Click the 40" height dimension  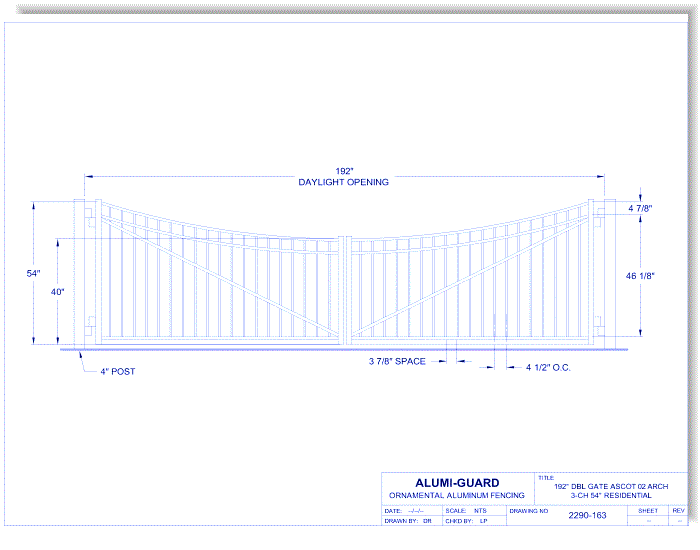tap(57, 292)
